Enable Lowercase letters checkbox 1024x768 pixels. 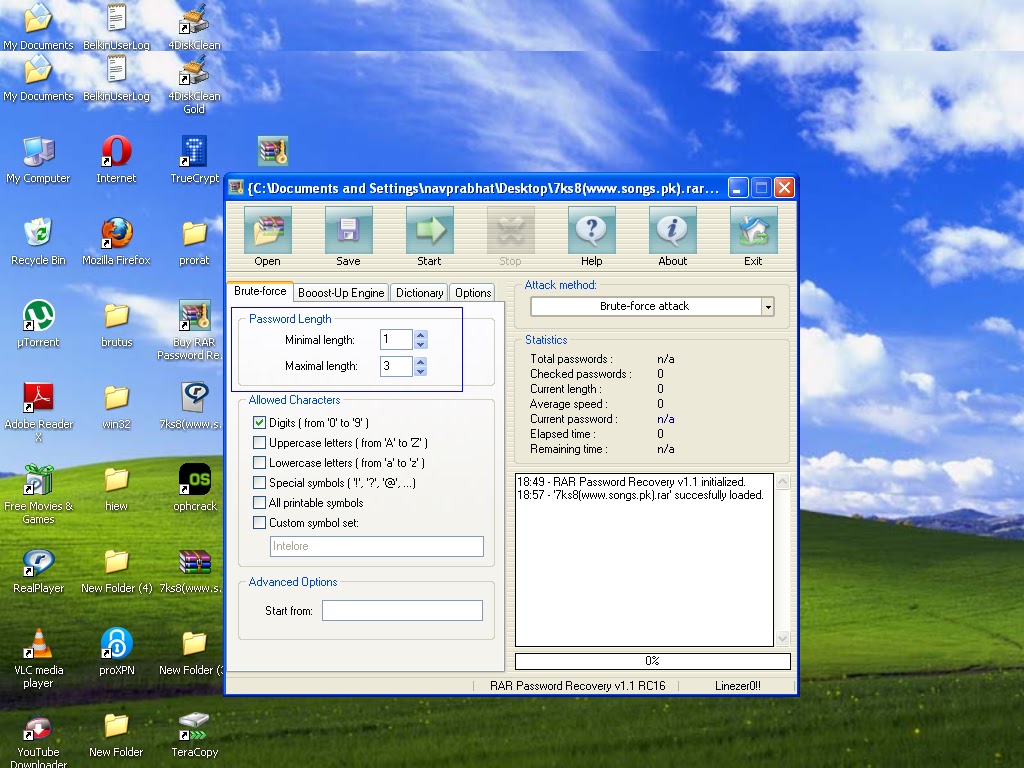259,462
